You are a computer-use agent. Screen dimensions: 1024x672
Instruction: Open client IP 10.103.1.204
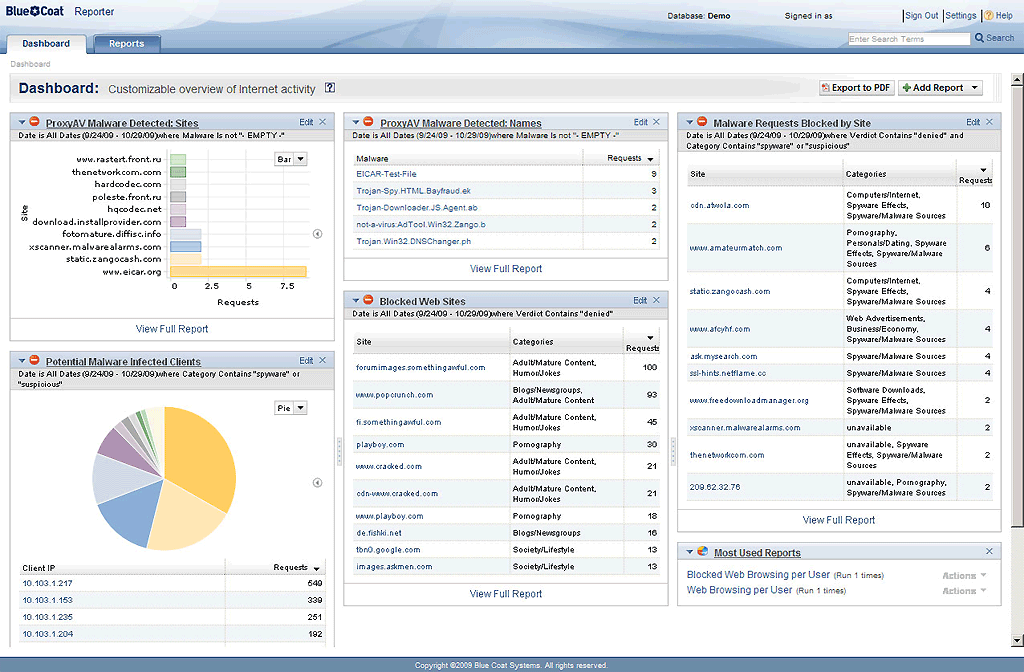tap(48, 634)
